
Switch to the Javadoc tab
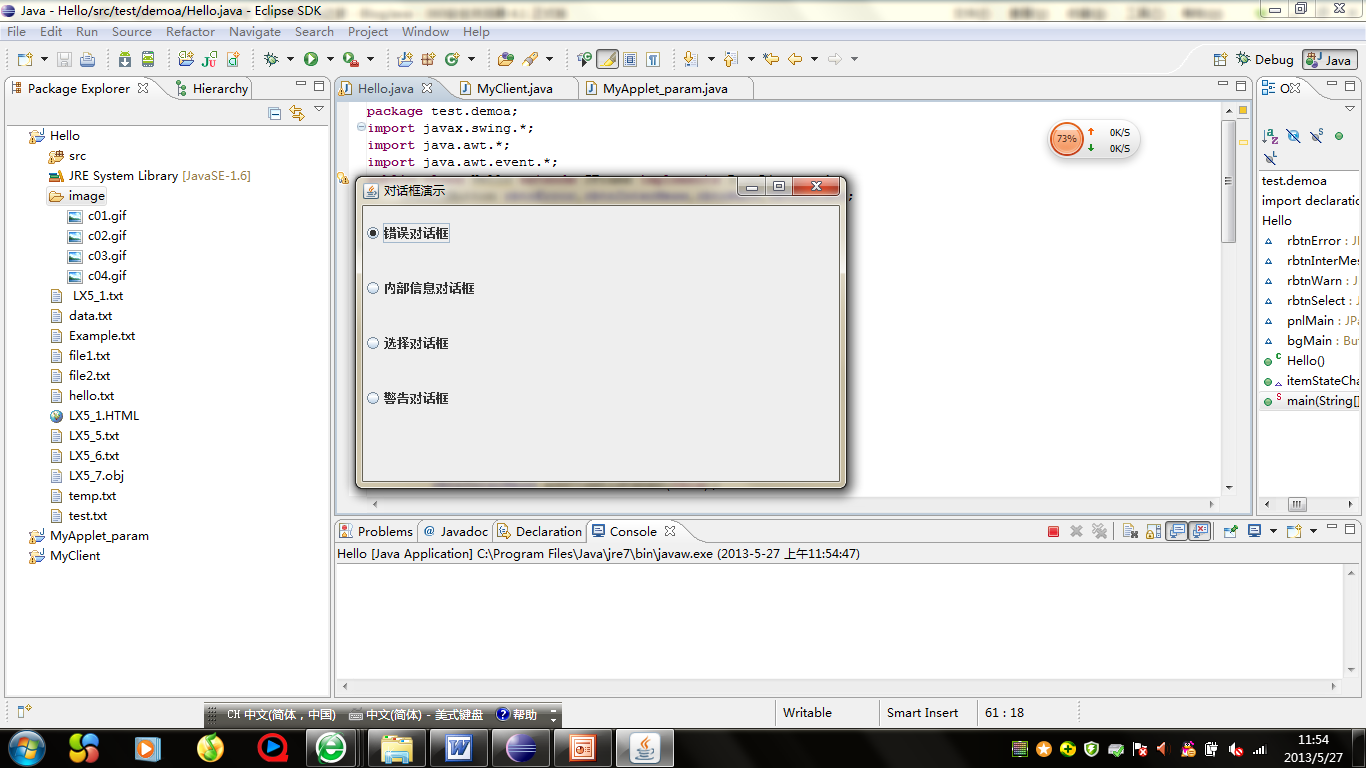coord(456,531)
